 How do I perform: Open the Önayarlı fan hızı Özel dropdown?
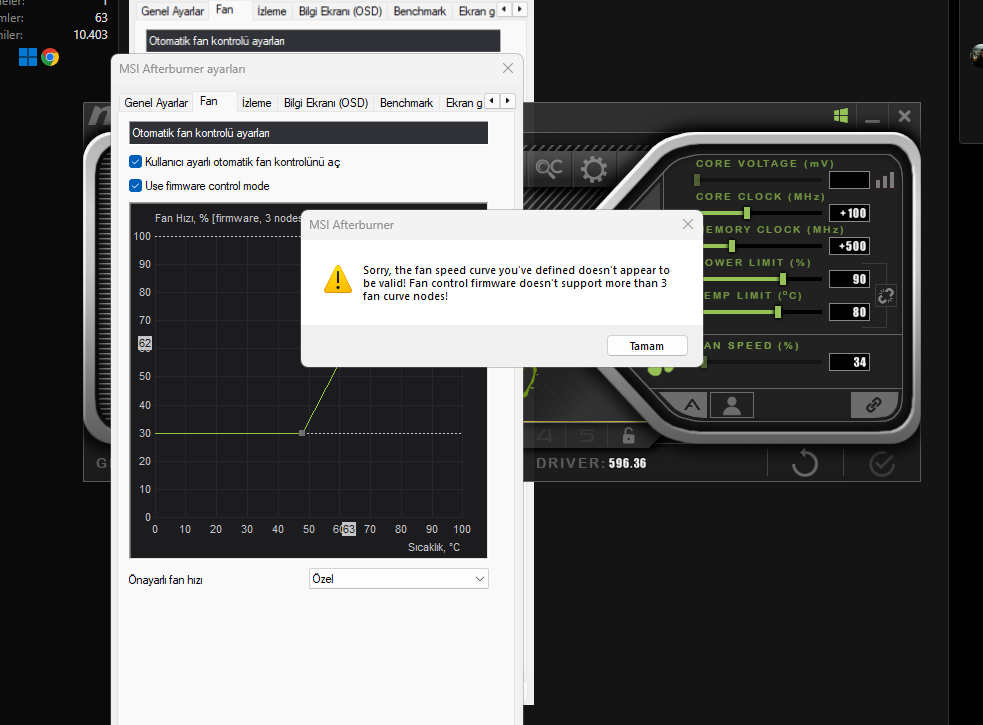pyautogui.click(x=399, y=578)
